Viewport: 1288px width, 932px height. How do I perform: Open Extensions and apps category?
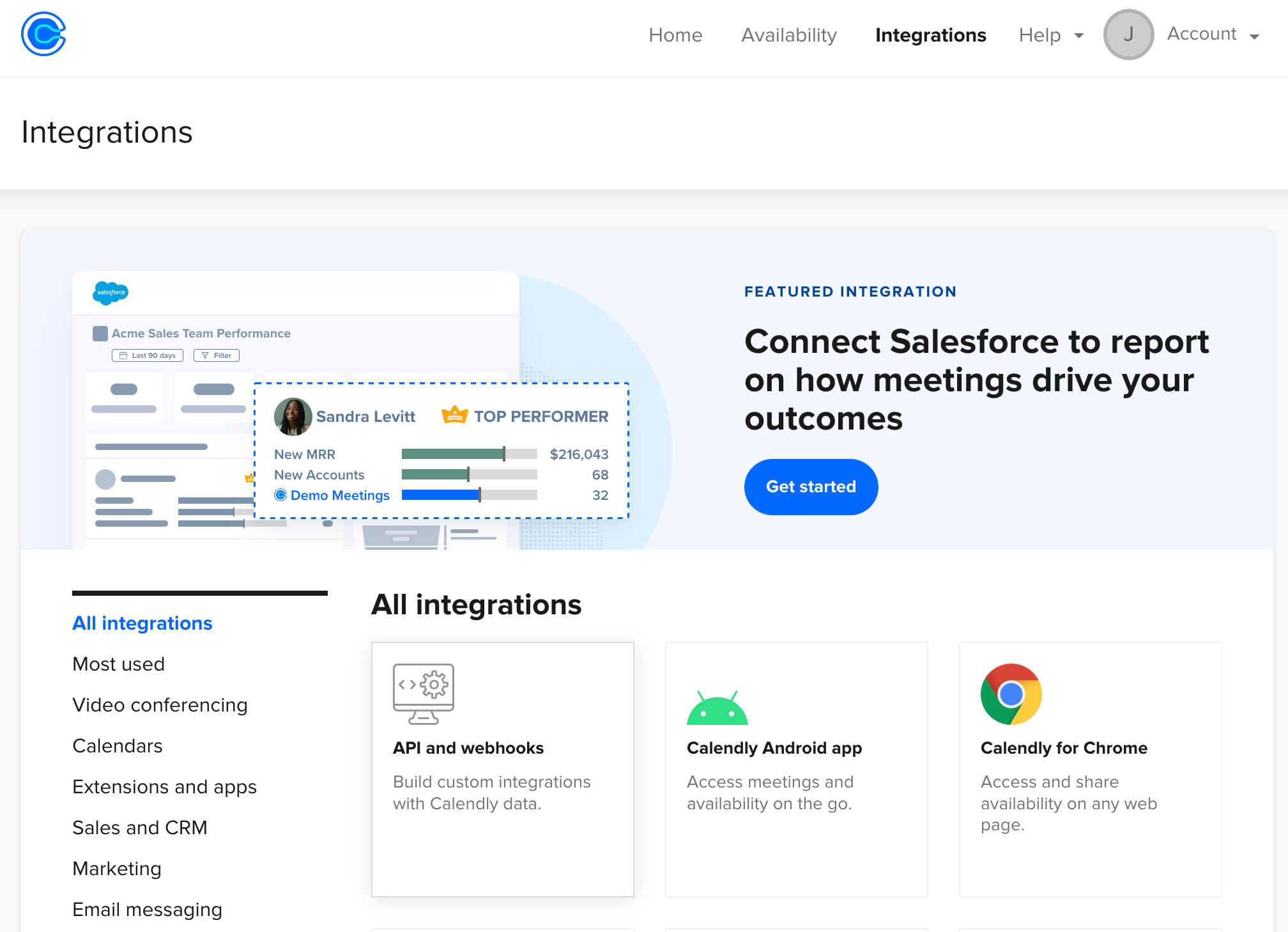164,787
